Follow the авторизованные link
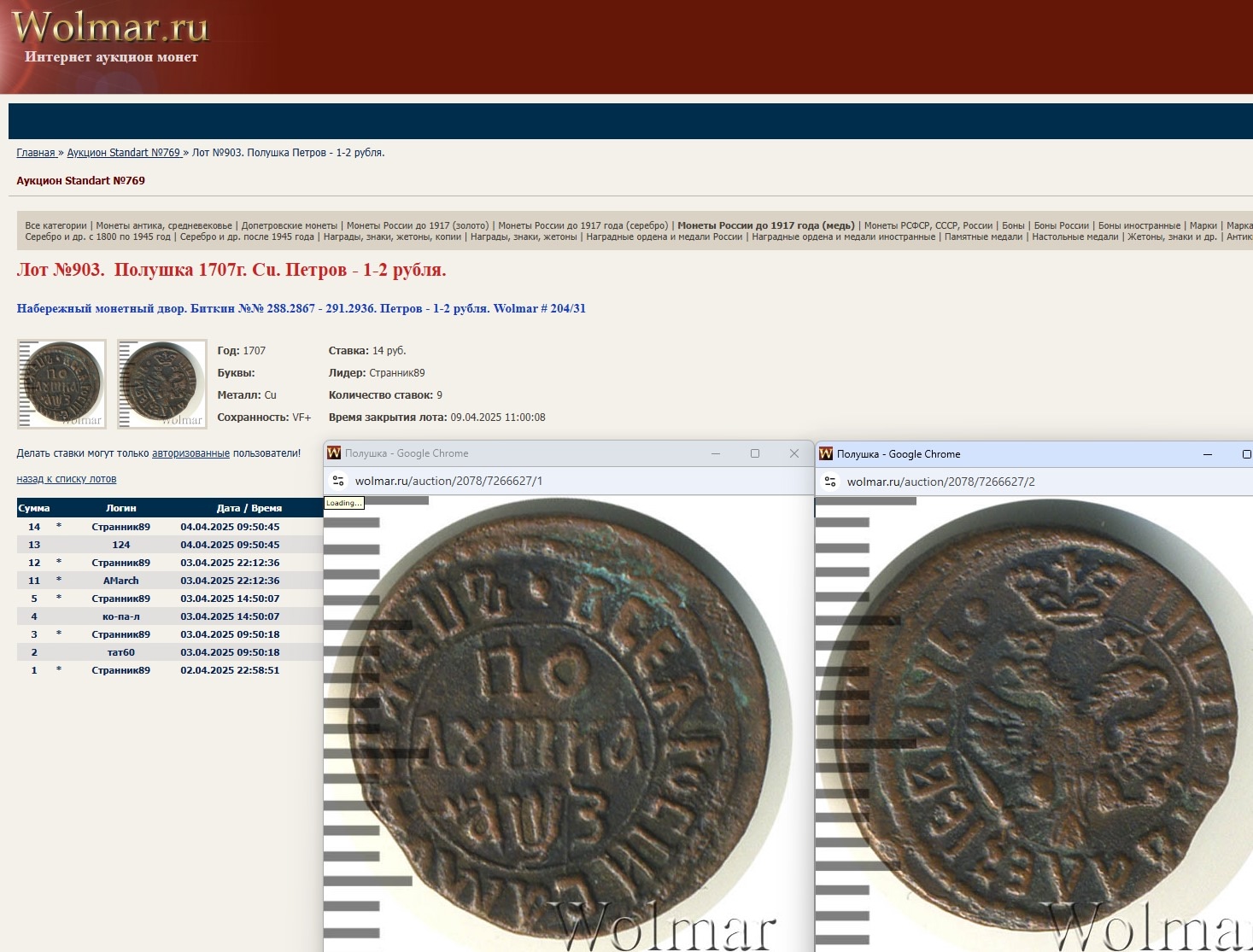Screen dimensions: 1253x952 click(x=190, y=453)
